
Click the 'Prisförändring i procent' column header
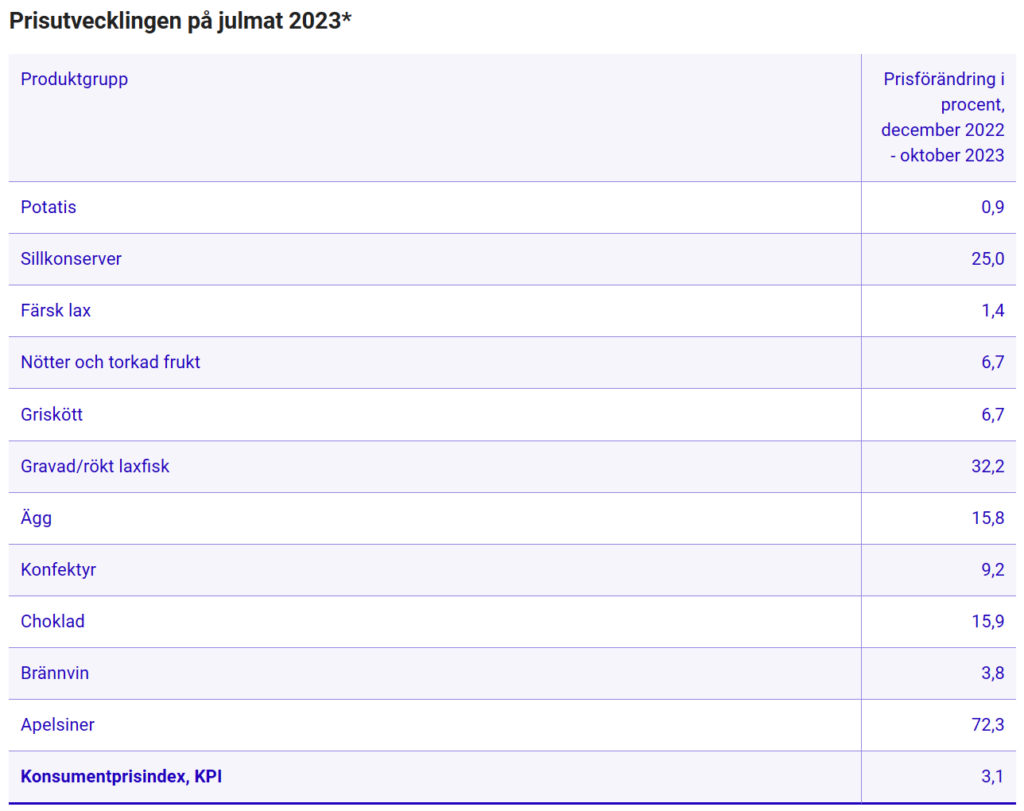click(x=943, y=117)
